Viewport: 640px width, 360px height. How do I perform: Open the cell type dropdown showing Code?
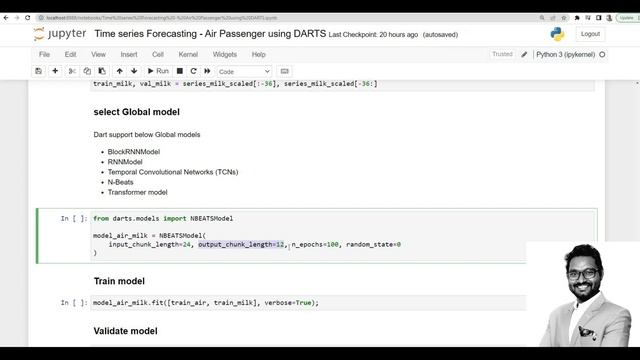pos(244,71)
